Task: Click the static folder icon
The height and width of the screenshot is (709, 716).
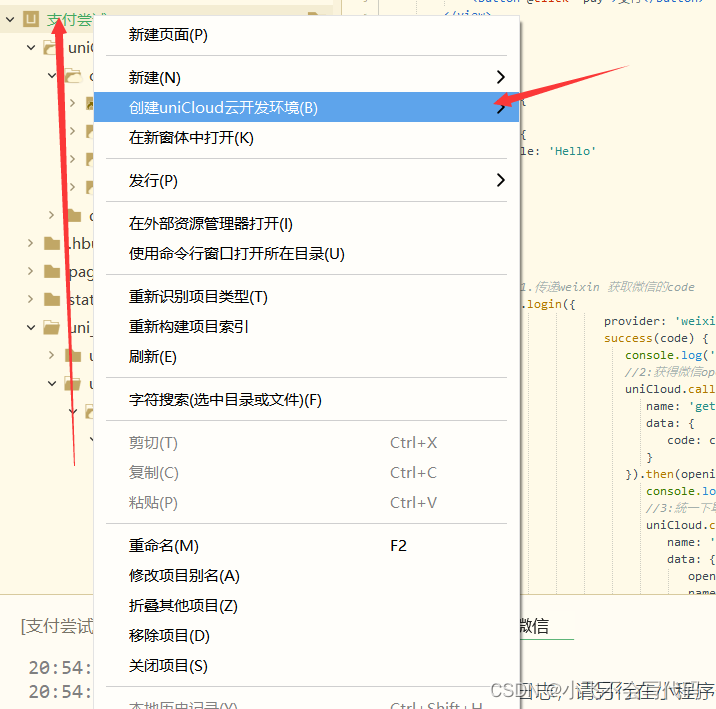Action: (x=52, y=299)
